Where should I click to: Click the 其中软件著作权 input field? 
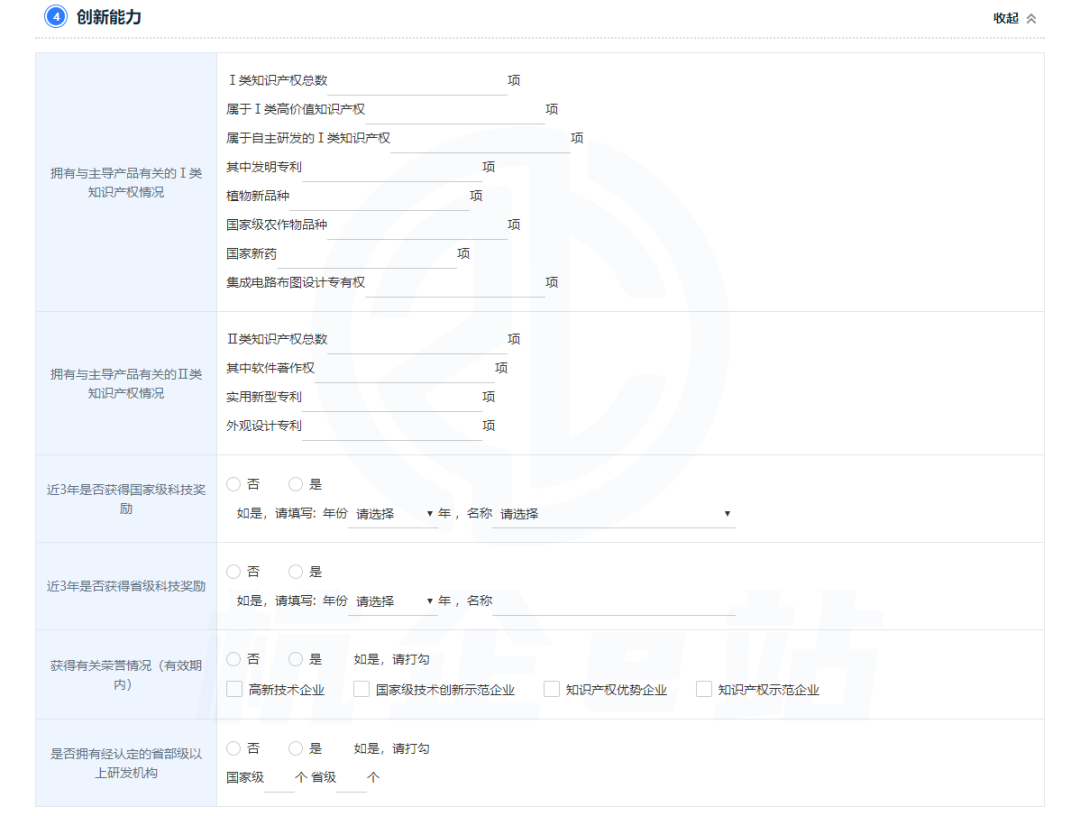(x=404, y=369)
